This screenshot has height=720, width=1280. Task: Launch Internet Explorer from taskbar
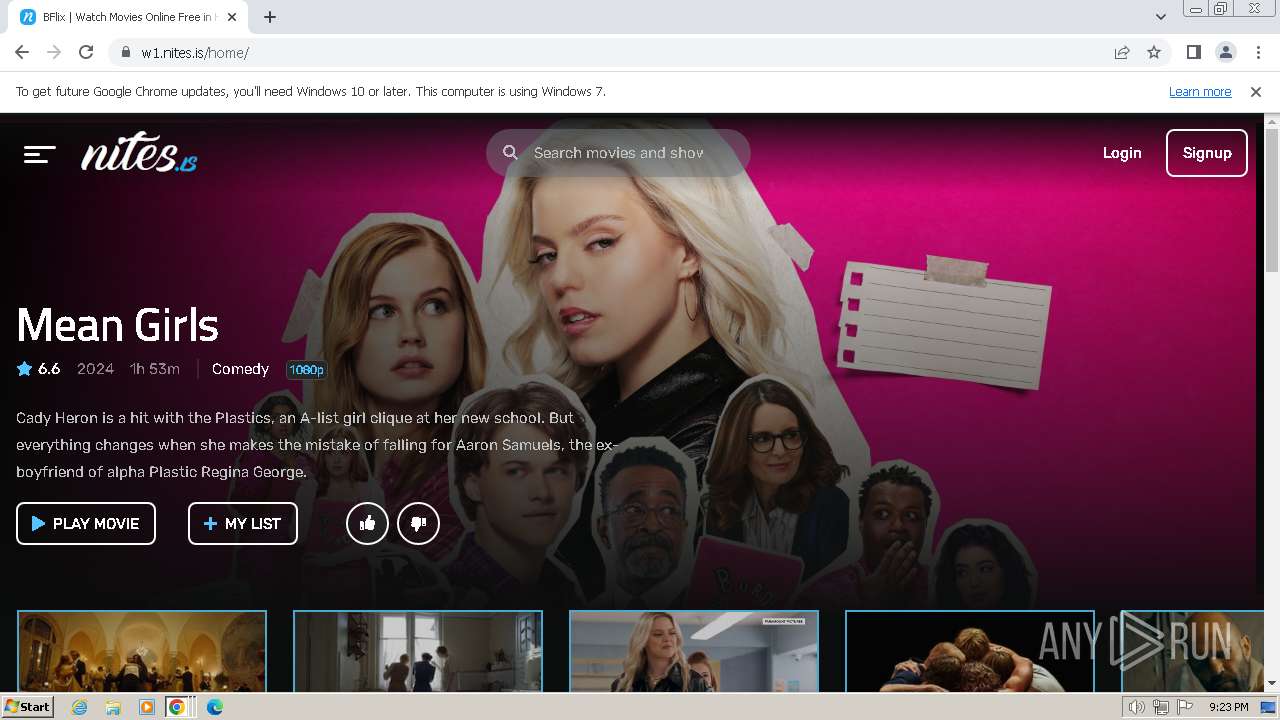tap(80, 707)
